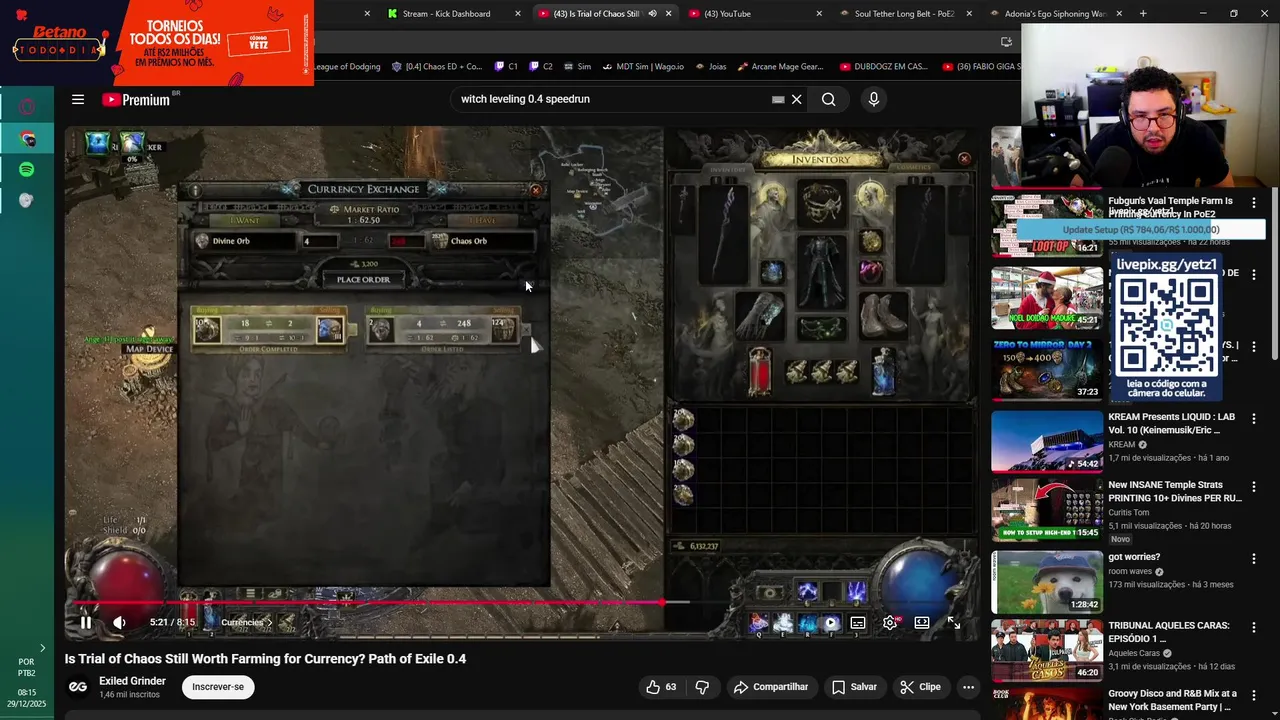Click the YouTube Premium logo

click(x=136, y=99)
